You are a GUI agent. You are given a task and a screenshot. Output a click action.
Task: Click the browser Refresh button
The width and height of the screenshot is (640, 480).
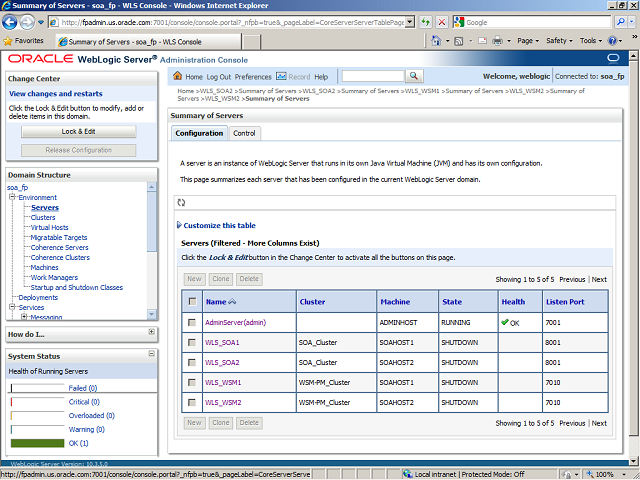pos(425,22)
